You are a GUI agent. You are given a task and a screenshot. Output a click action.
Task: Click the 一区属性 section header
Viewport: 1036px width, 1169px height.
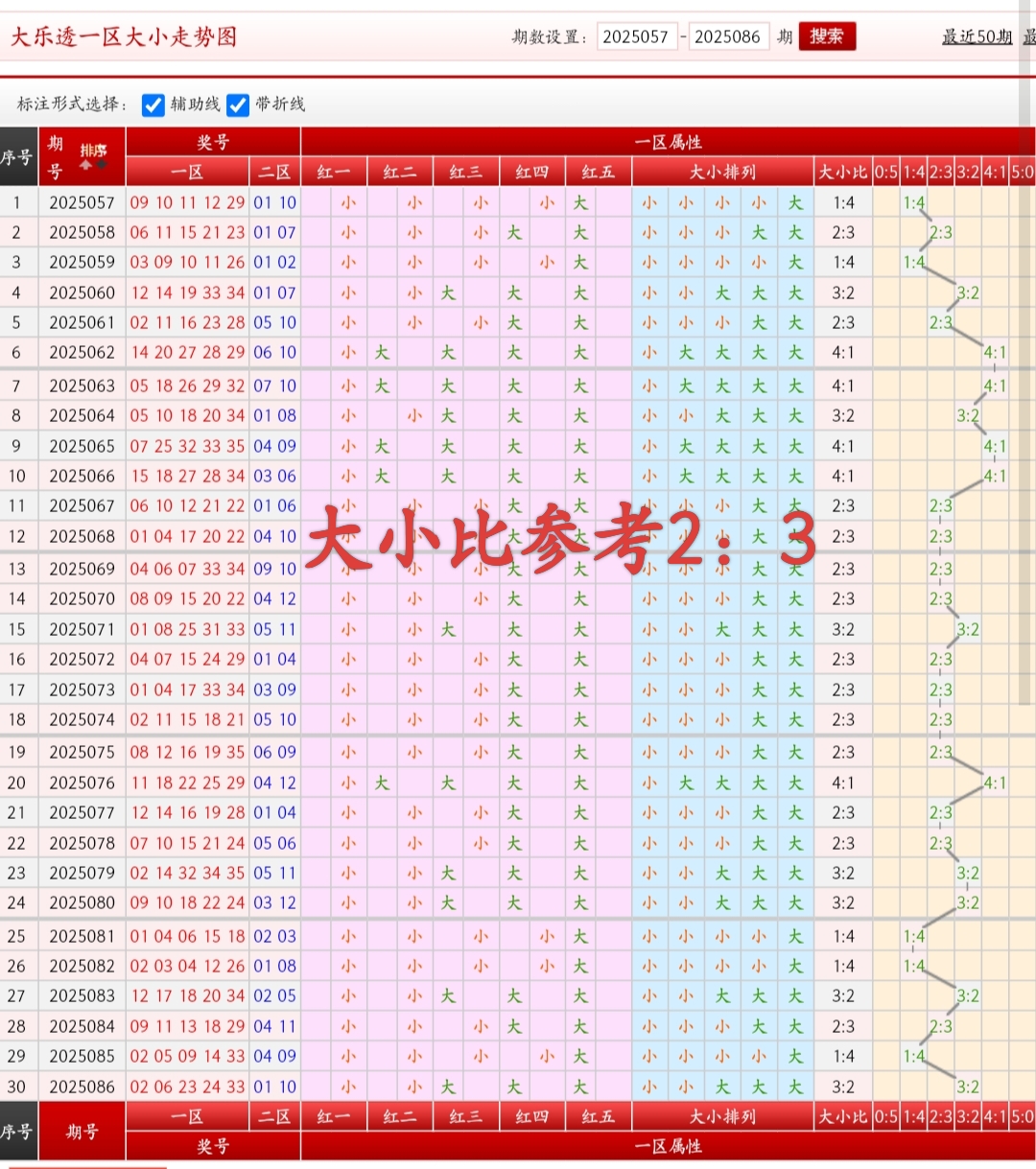pyautogui.click(x=669, y=141)
